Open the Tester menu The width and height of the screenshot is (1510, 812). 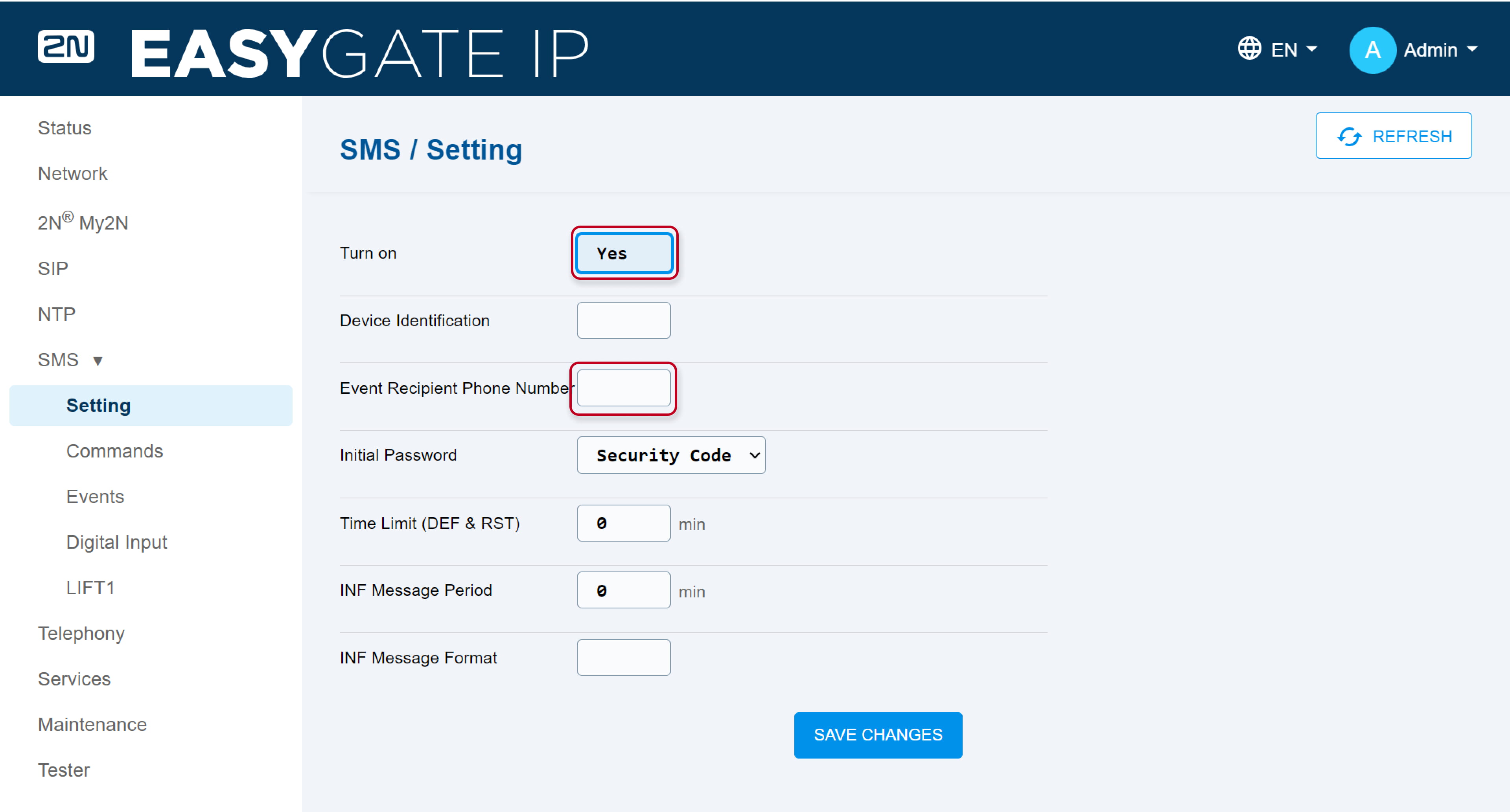pyautogui.click(x=63, y=770)
